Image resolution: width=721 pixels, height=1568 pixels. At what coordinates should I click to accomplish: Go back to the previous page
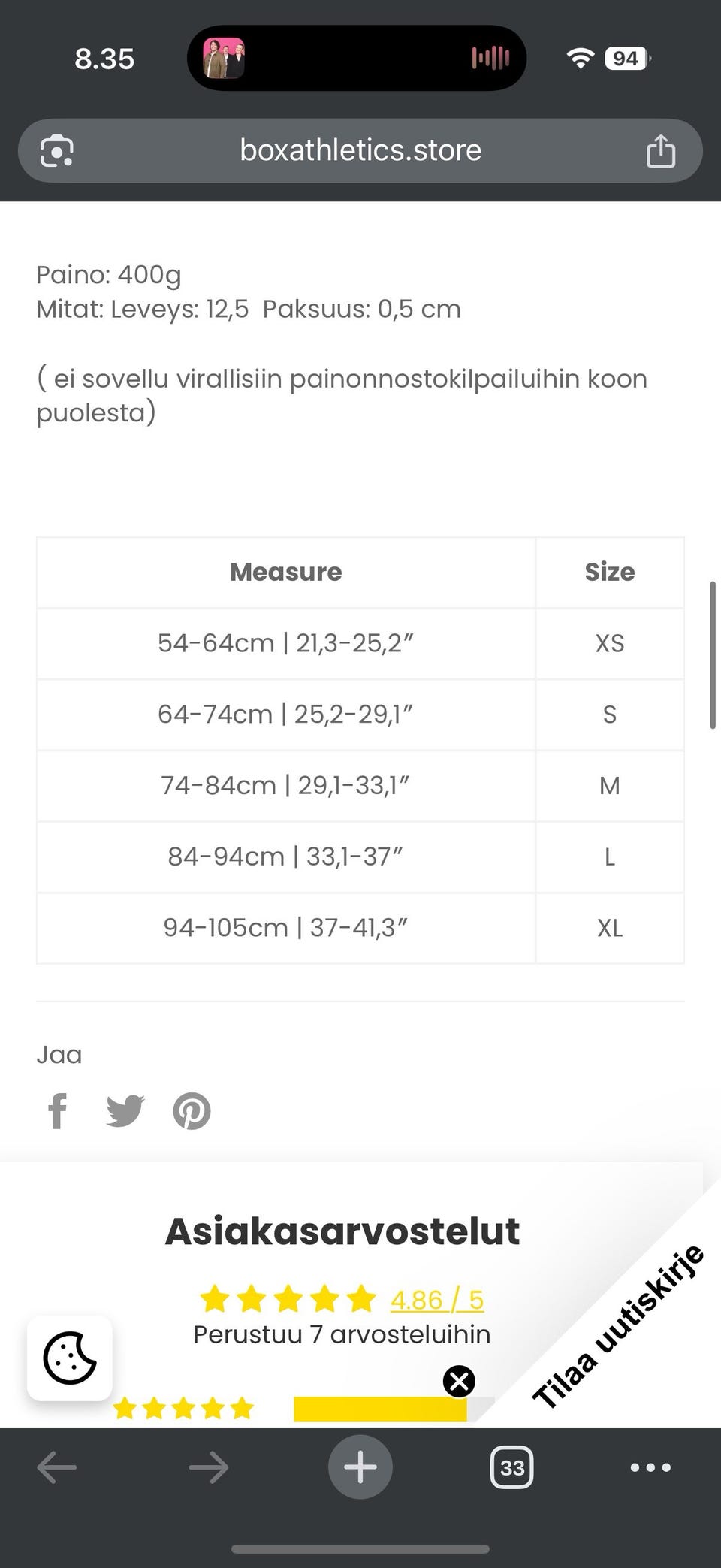(57, 1467)
